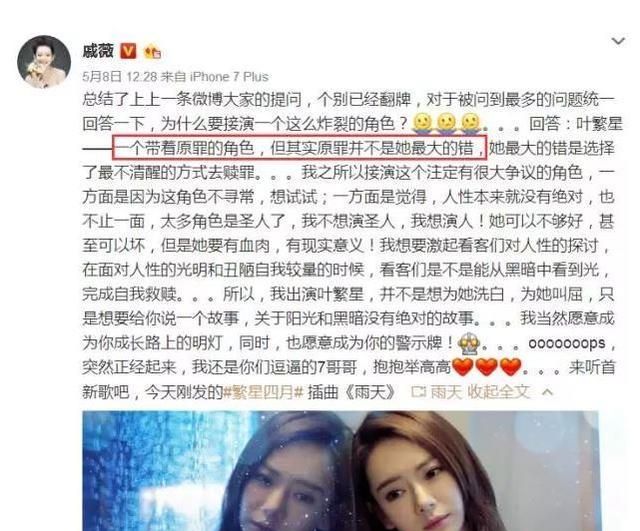Image resolution: width=640 pixels, height=531 pixels.
Task: Open the #繁星四月# hashtag topic
Action: 264,392
